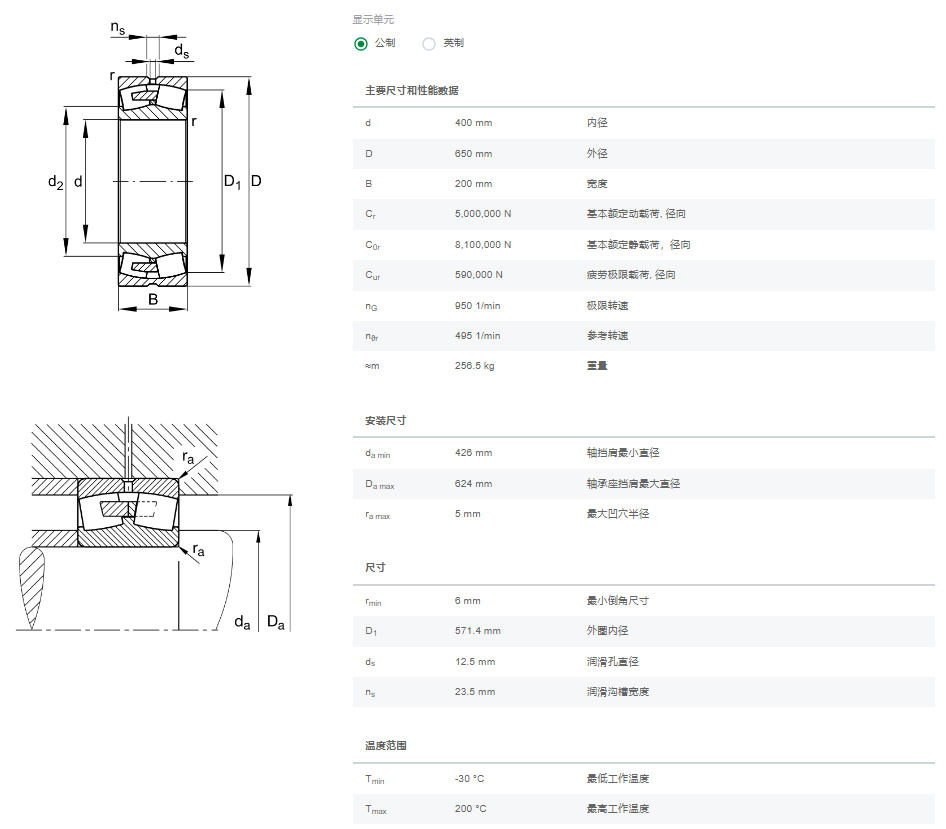The width and height of the screenshot is (946, 829).
Task: Select the 公制 metric radio button
Action: 361,43
